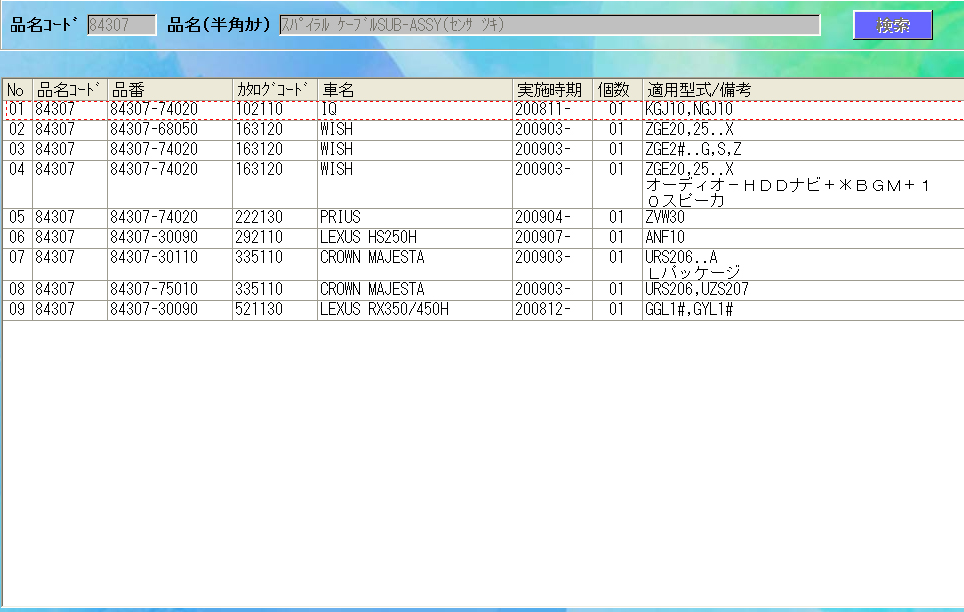Click the 個数 column header
The image size is (964, 612).
coord(617,90)
